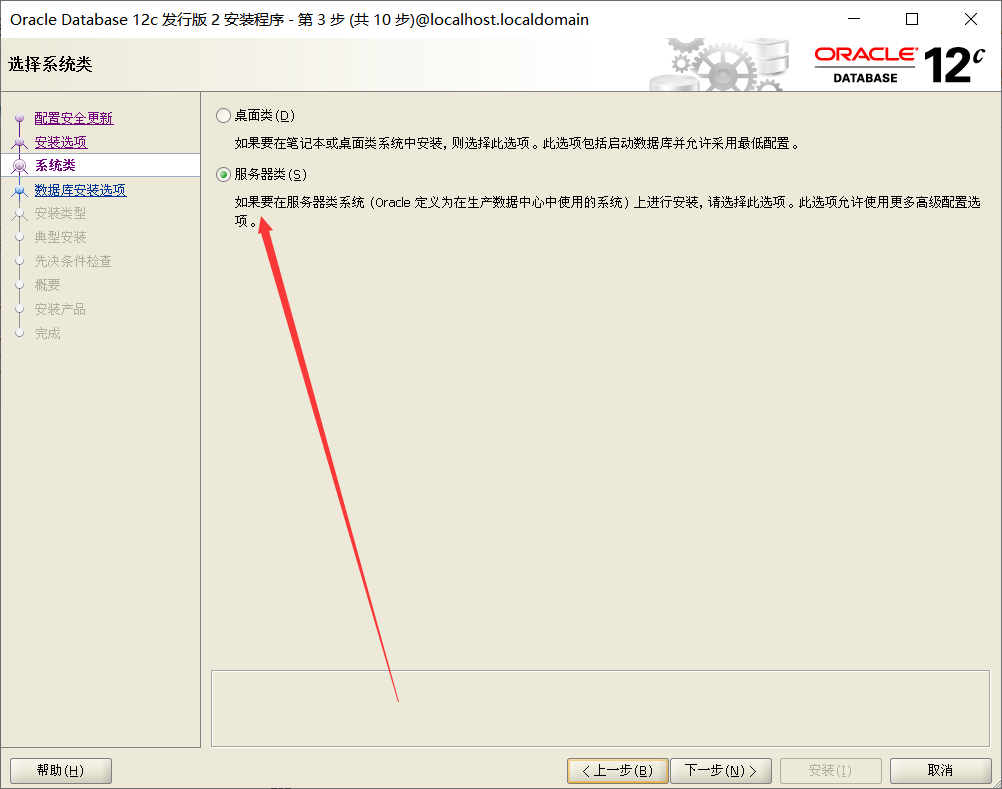This screenshot has height=789, width=1002.
Task: Click the 桌面类 description text
Action: coord(517,143)
